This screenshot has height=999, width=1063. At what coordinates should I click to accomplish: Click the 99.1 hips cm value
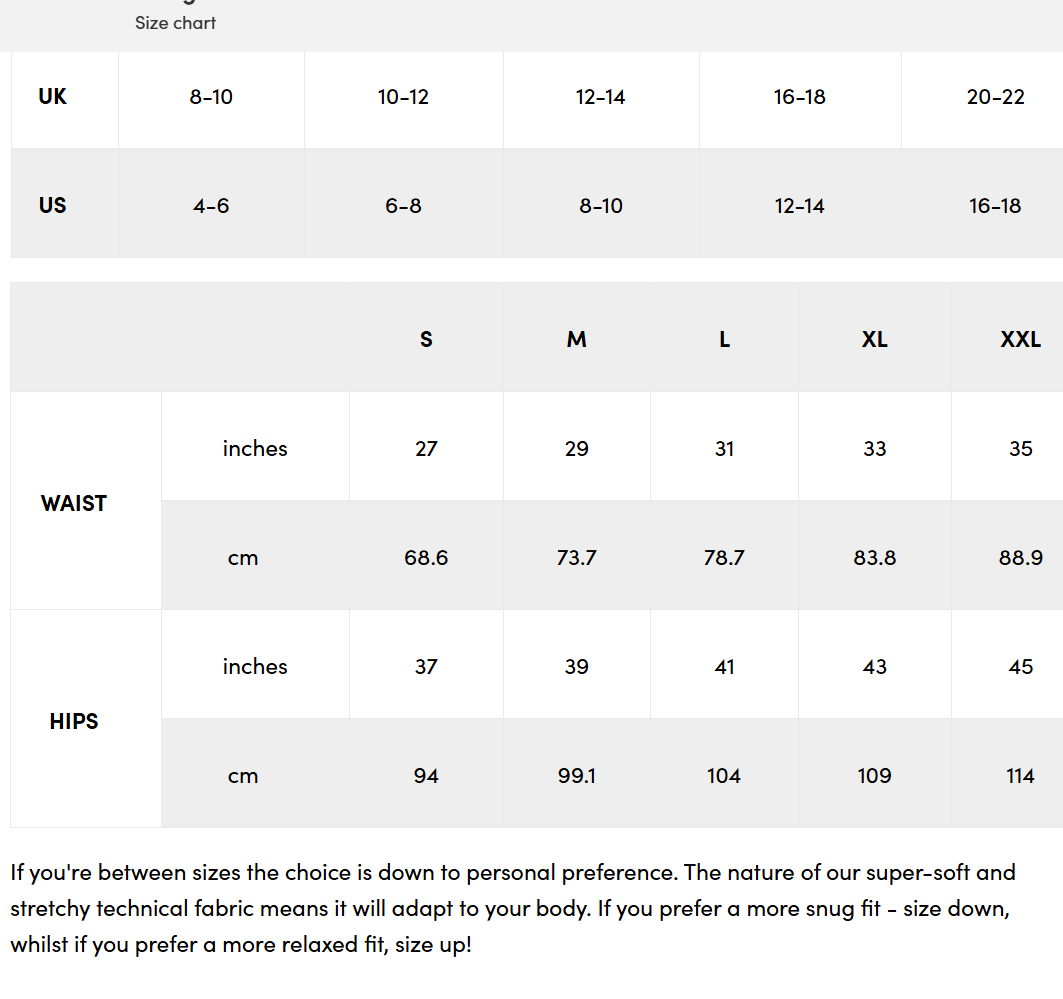(576, 776)
